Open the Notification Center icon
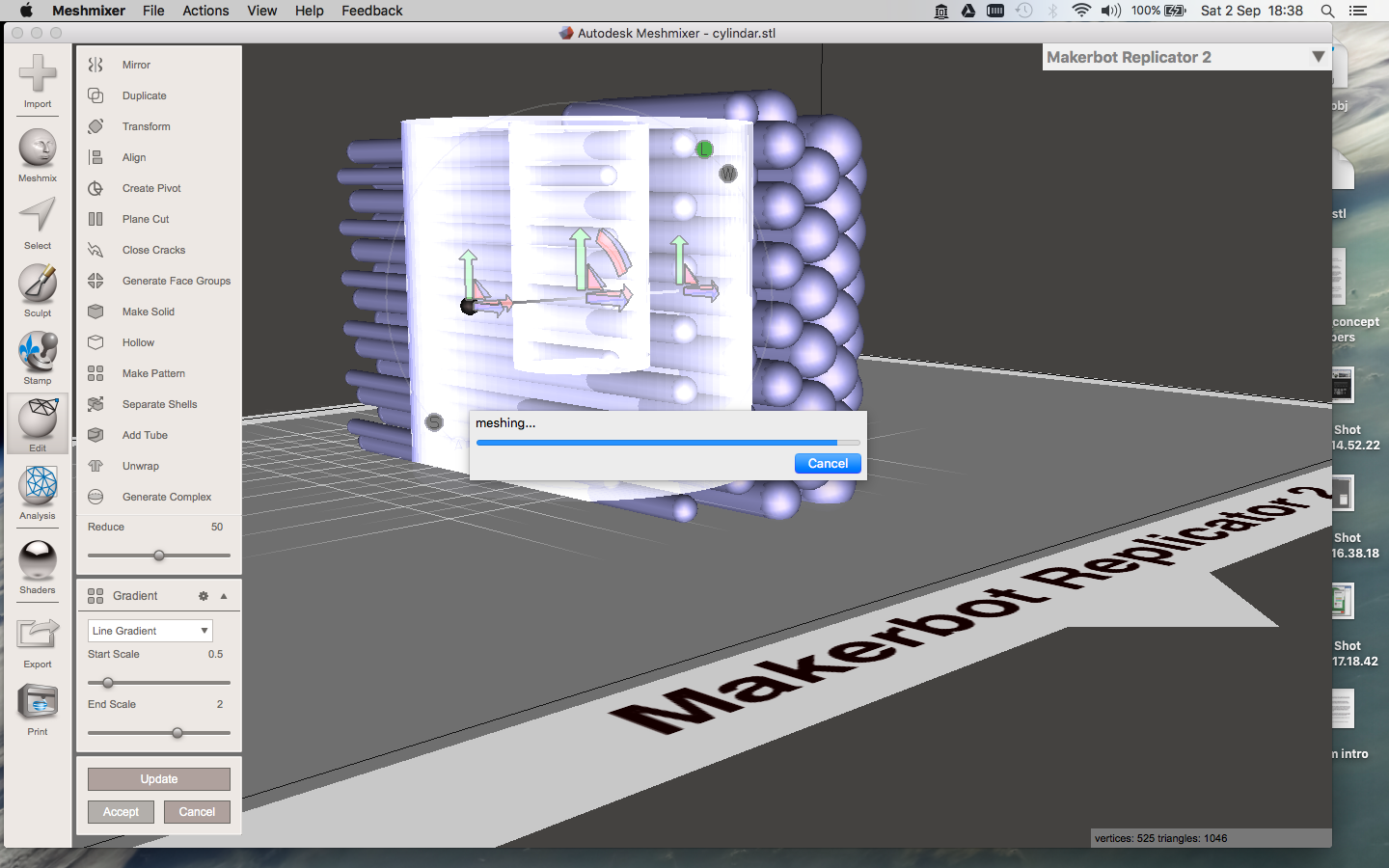Screen dimensions: 1389x868 pyautogui.click(x=1358, y=11)
